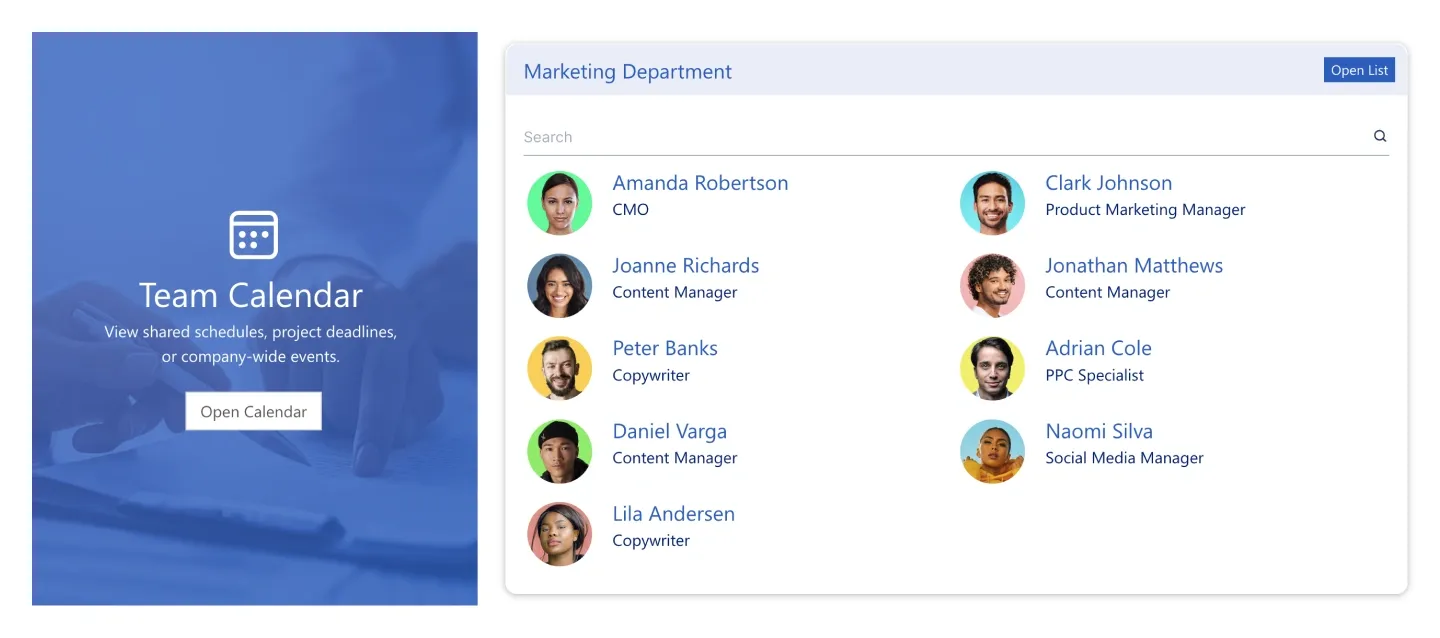Click Social Media Manager role text
The image size is (1440, 638).
tap(1125, 458)
